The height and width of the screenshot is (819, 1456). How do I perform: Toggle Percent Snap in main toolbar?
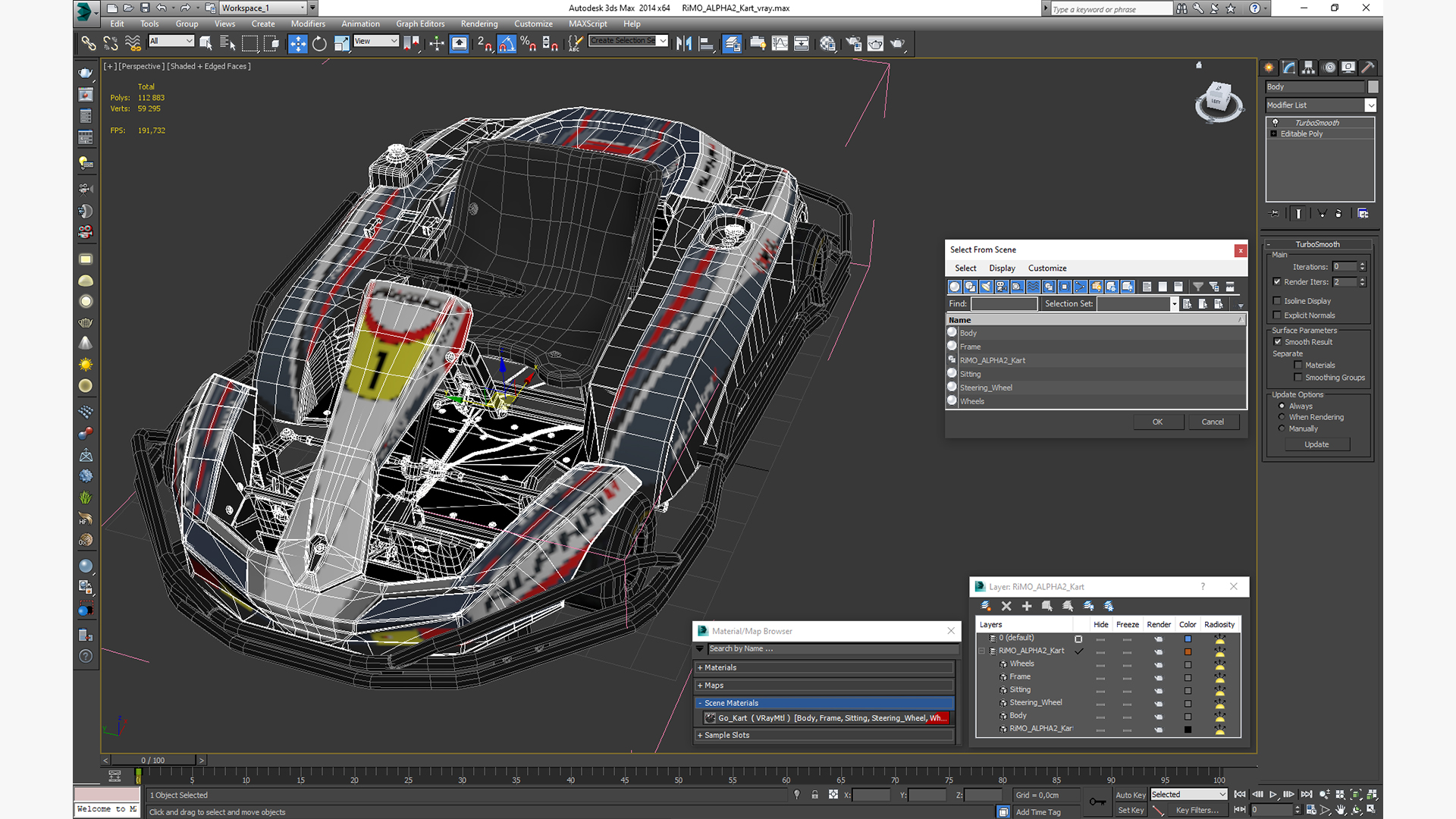(529, 44)
